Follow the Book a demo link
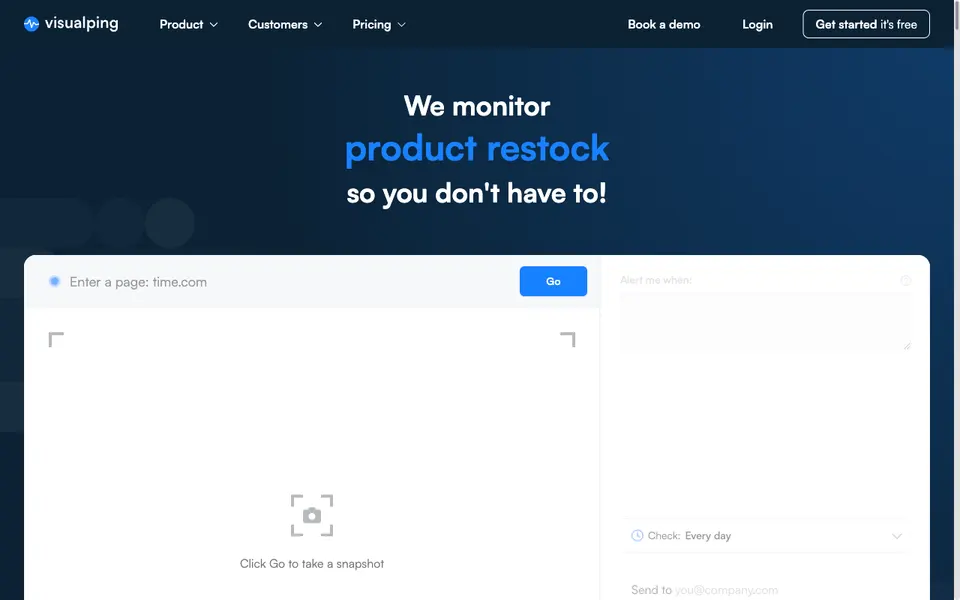Viewport: 960px width, 600px height. click(x=664, y=24)
